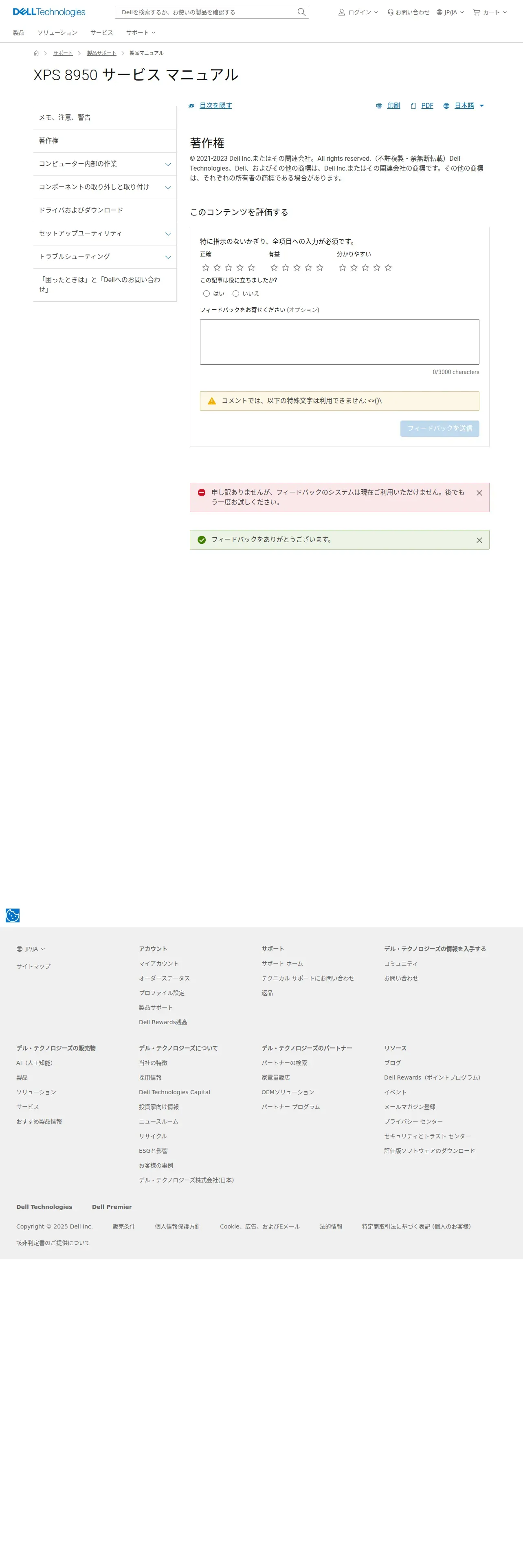Click the yellow warning triangle icon

[212, 401]
